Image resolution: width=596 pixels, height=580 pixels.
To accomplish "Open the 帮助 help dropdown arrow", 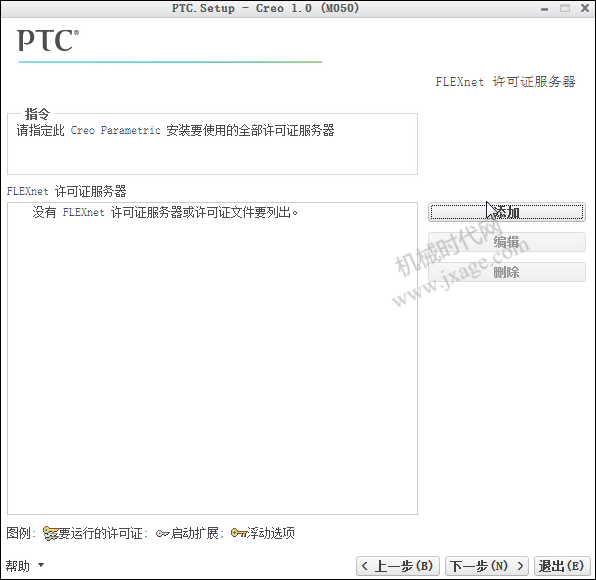I will [x=41, y=565].
